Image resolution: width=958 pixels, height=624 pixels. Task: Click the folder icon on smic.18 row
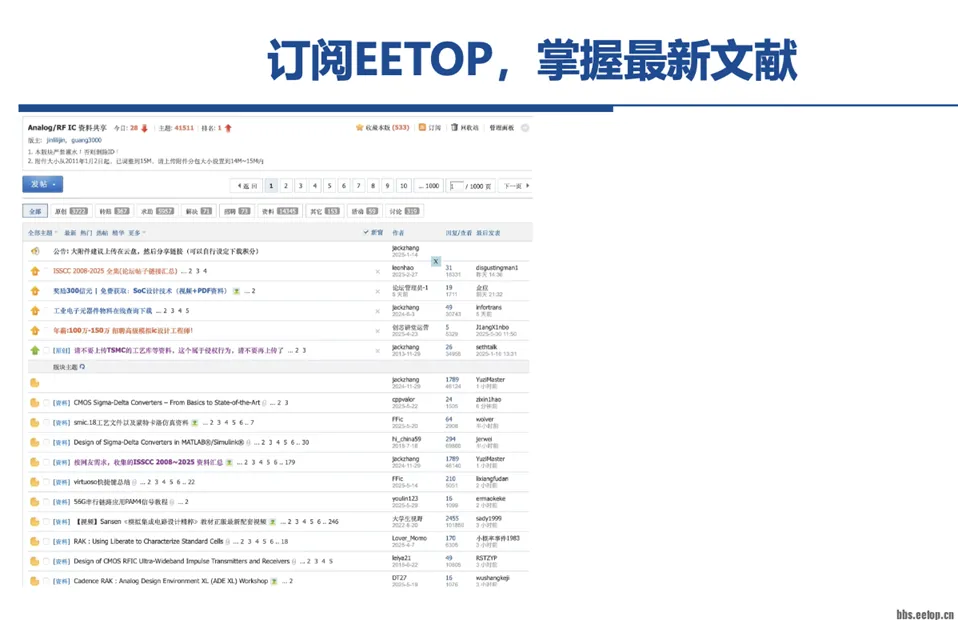35,422
